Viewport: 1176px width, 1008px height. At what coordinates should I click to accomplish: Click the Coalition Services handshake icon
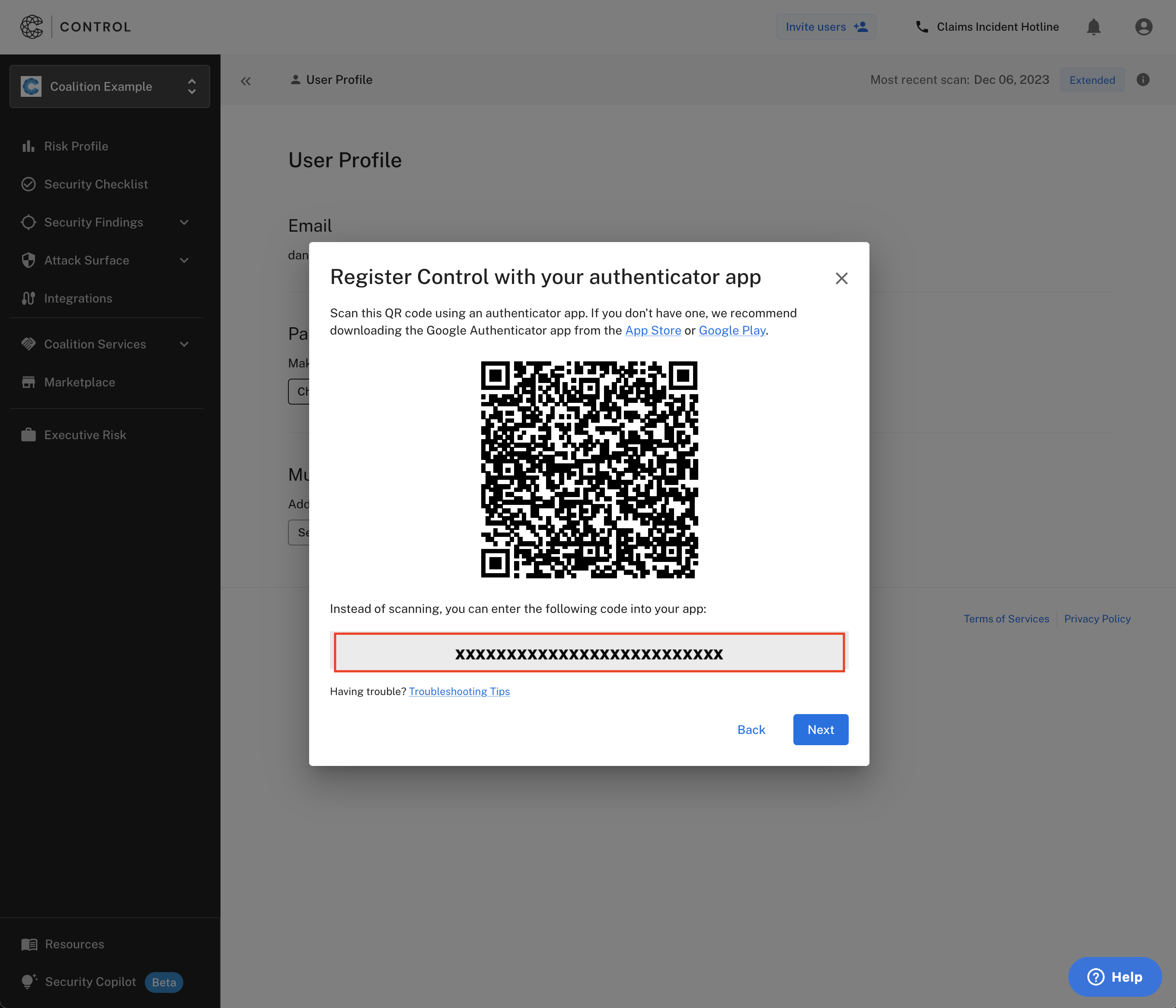29,344
